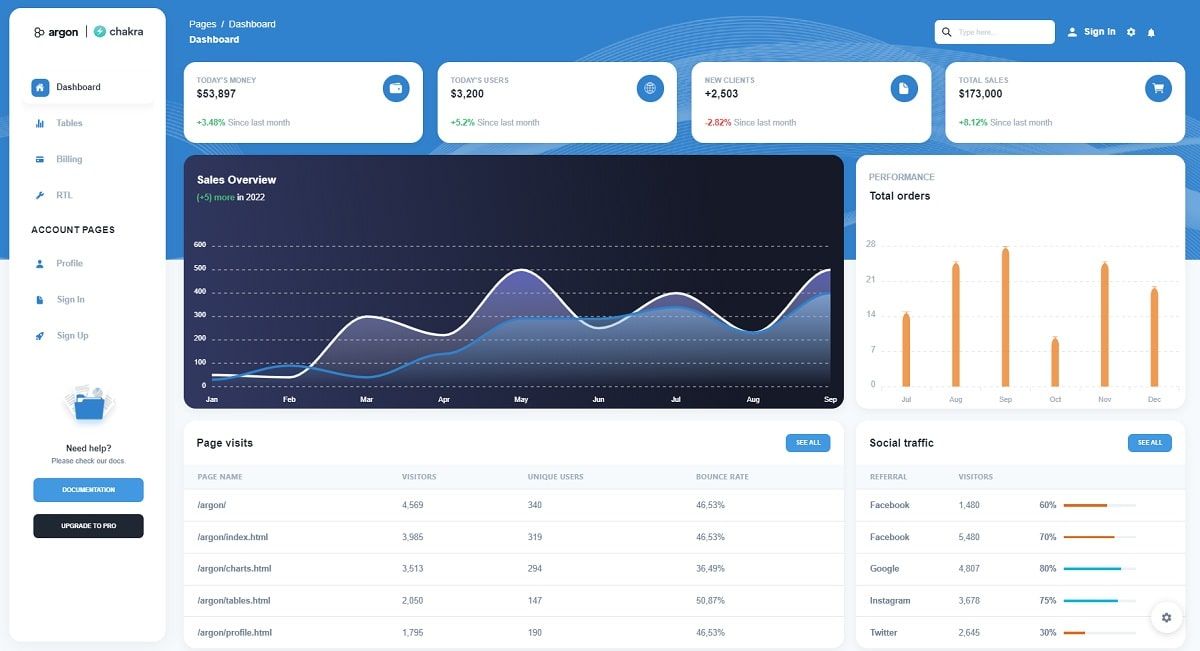The width and height of the screenshot is (1200, 651).
Task: Click the cart icon on Total Sales card
Action: coord(1158,88)
